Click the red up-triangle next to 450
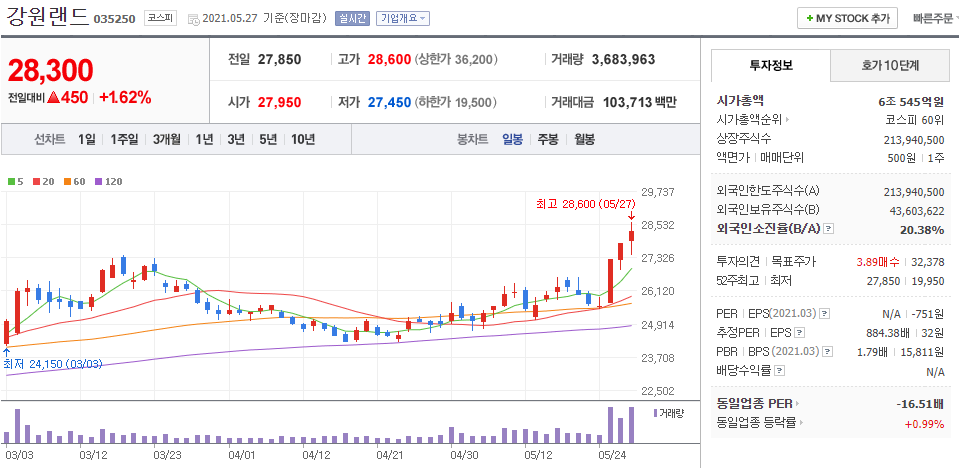Viewport: 959px width, 468px height. [53, 97]
